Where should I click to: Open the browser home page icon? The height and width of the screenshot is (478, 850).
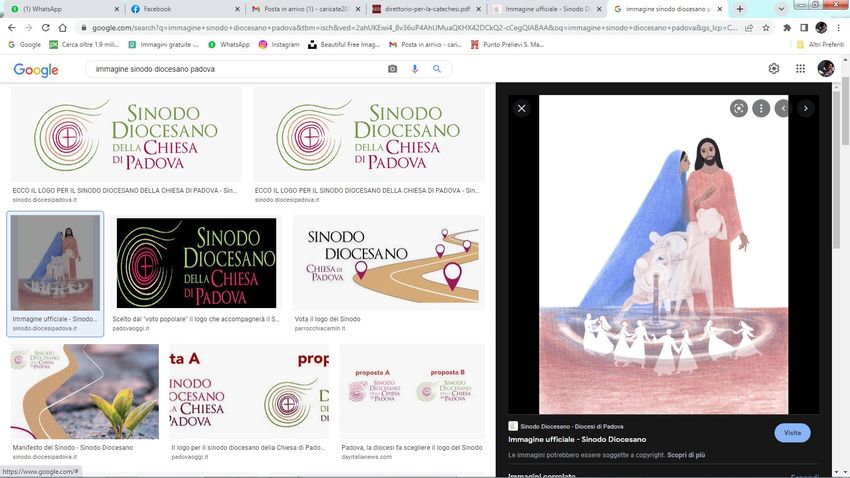click(63, 28)
